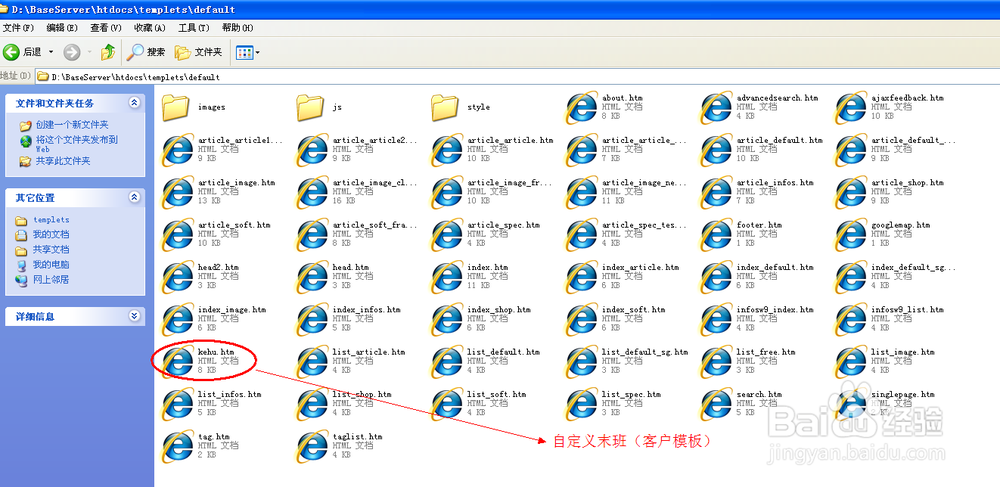Select the article_default.htm file icon
The image size is (1000, 487).
tap(716, 150)
